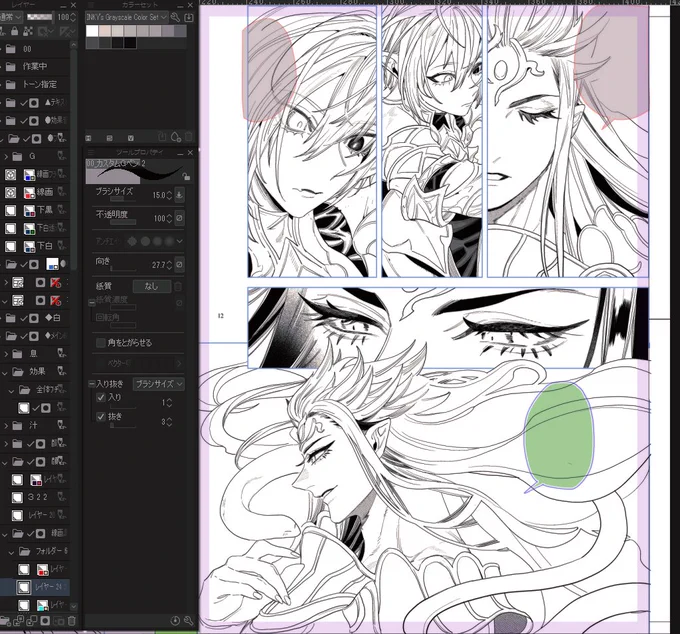The image size is (680, 634).
Task: Select the レイヤー 24 layer row
Action: point(35,587)
